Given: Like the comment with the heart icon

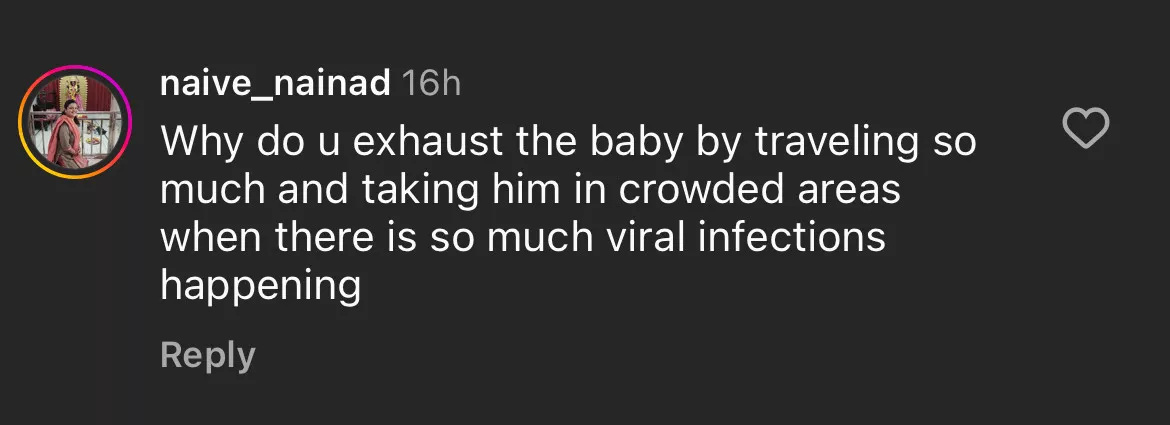Looking at the screenshot, I should pos(1085,130).
